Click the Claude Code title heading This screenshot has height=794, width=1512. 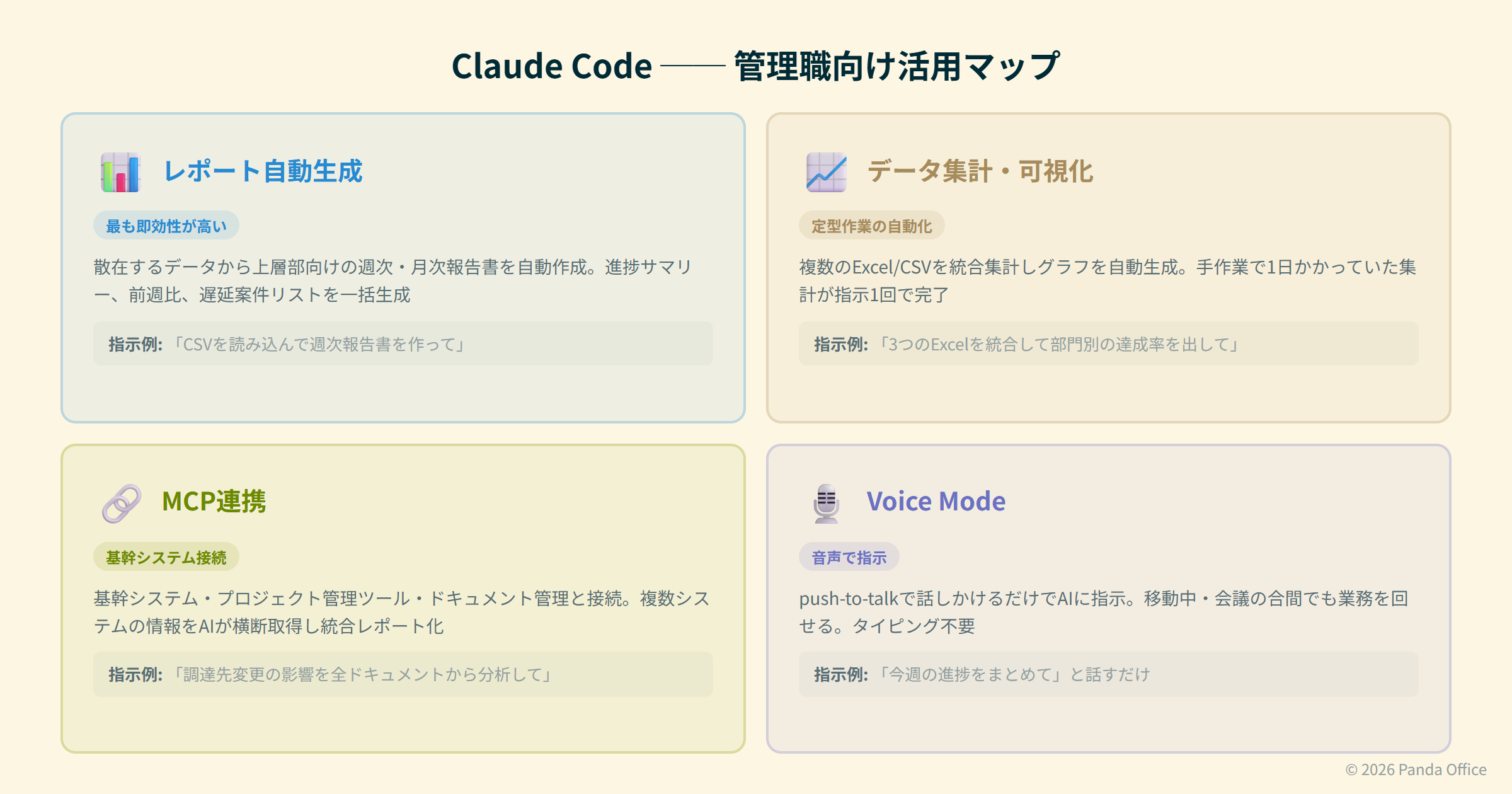(x=756, y=65)
